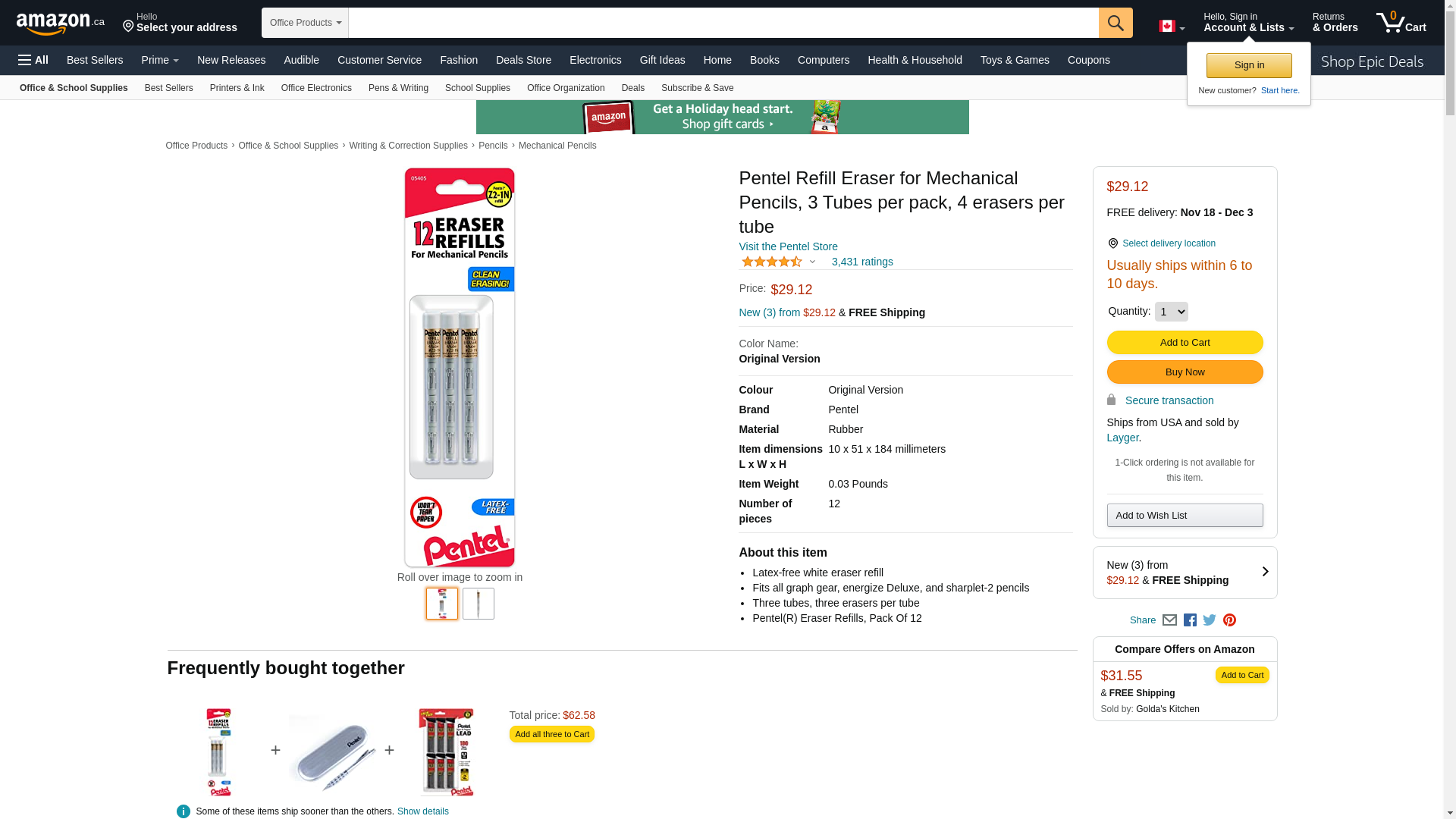Viewport: 1456px width, 819px height.
Task: Share via the email envelope icon
Action: (x=1169, y=620)
